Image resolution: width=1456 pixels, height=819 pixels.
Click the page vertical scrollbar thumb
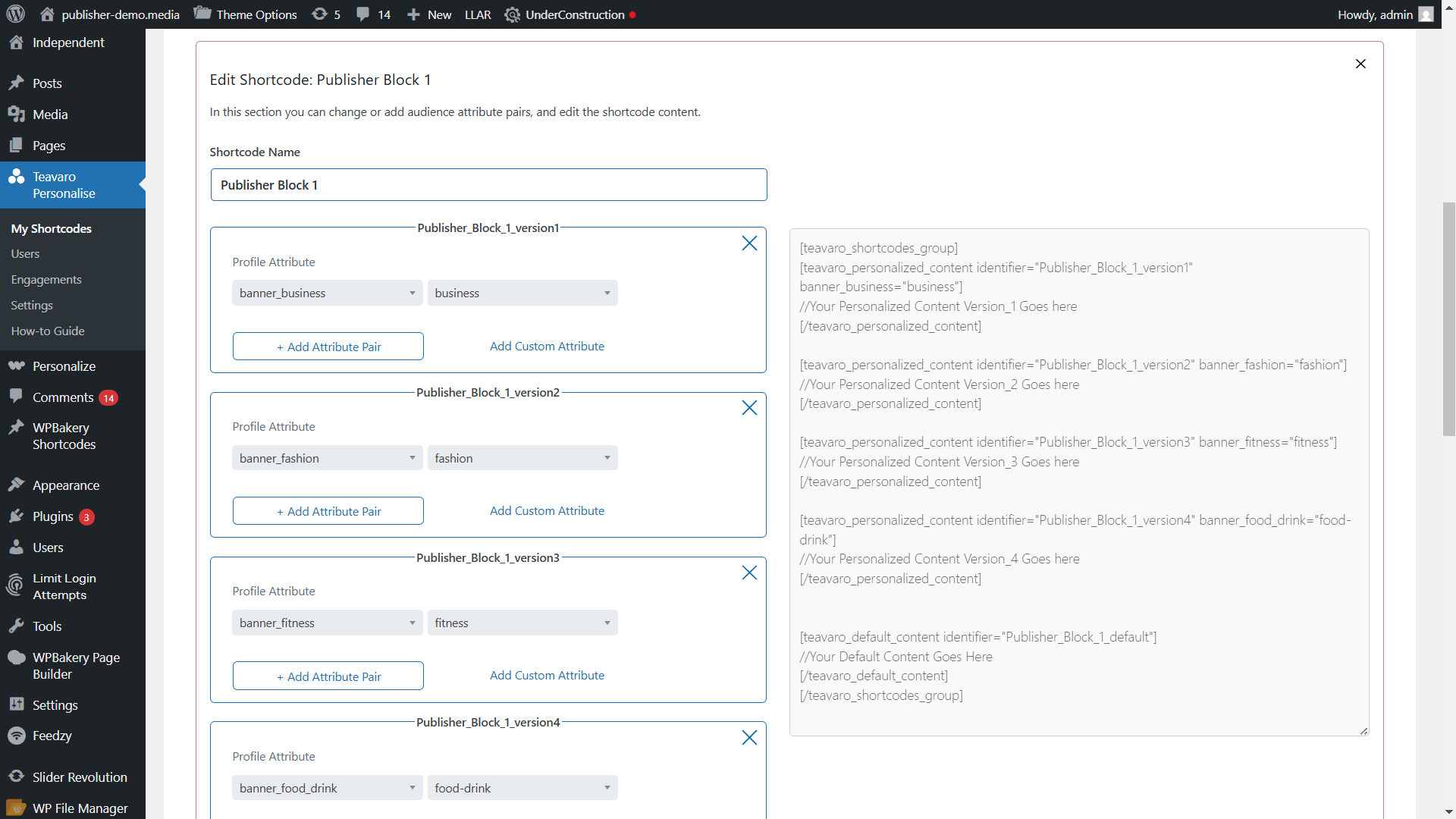pyautogui.click(x=1448, y=318)
